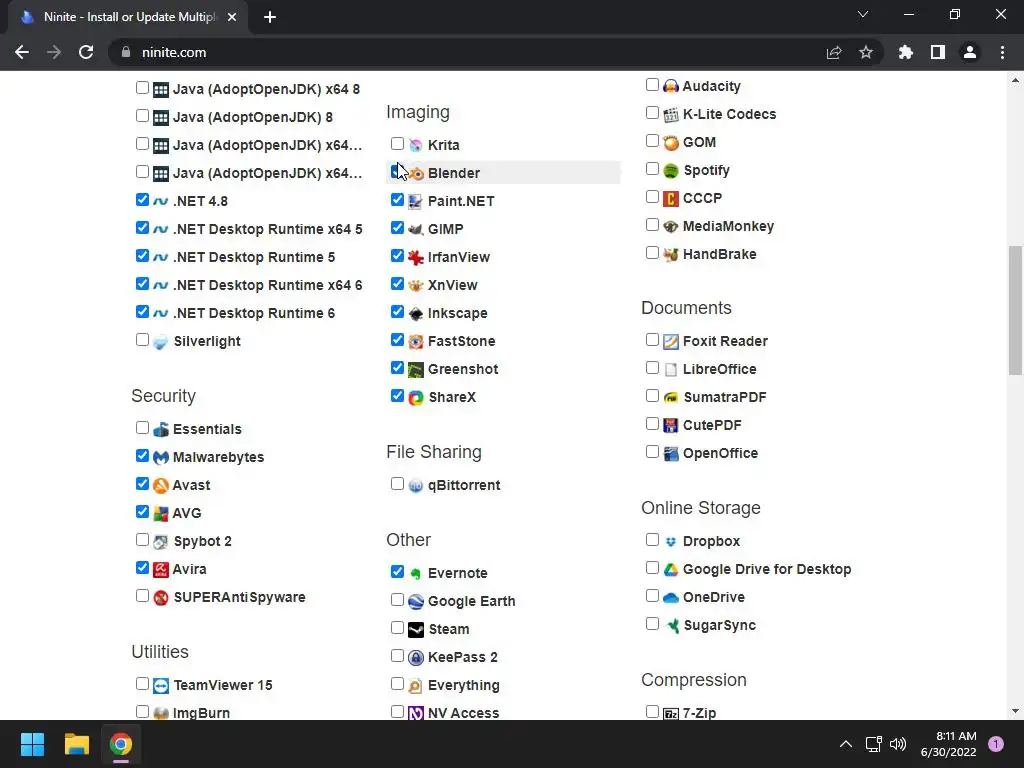The height and width of the screenshot is (768, 1024).
Task: Click the CCCP icon
Action: 671,199
